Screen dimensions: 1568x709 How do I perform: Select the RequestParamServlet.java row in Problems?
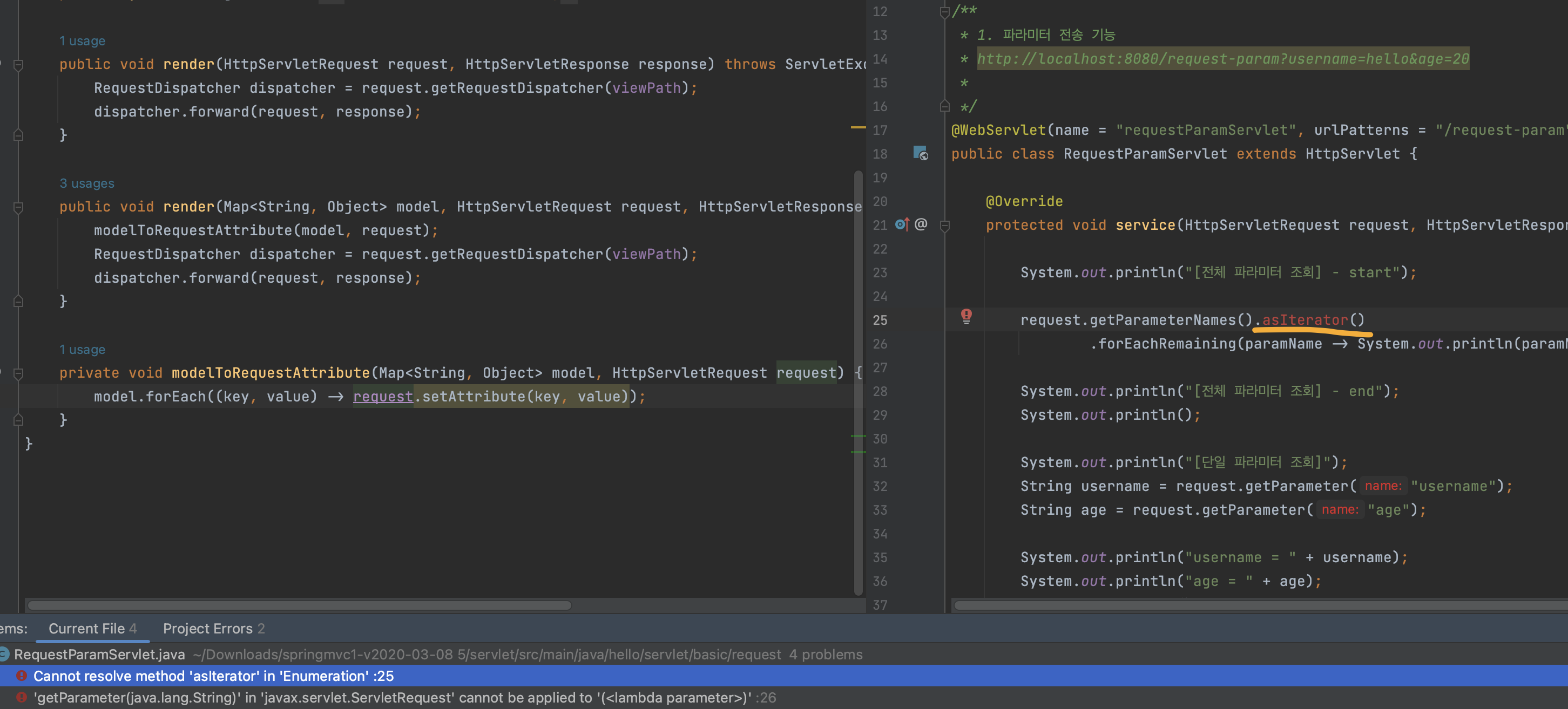tap(784, 655)
